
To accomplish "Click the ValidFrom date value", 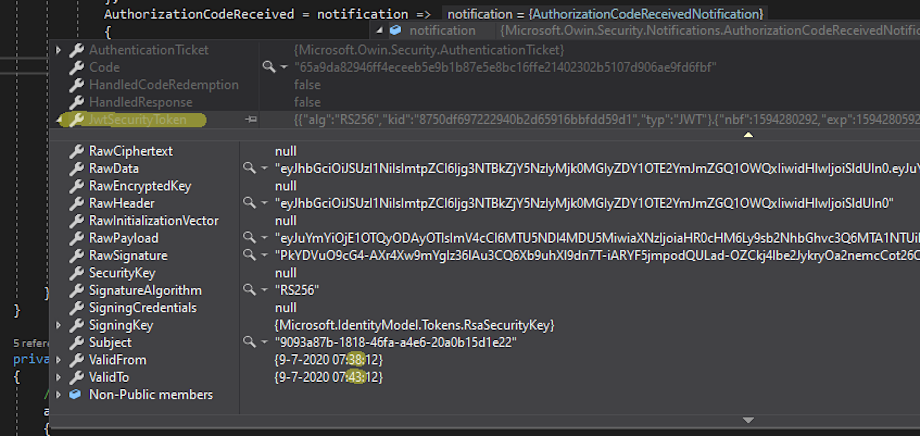I will pos(329,360).
